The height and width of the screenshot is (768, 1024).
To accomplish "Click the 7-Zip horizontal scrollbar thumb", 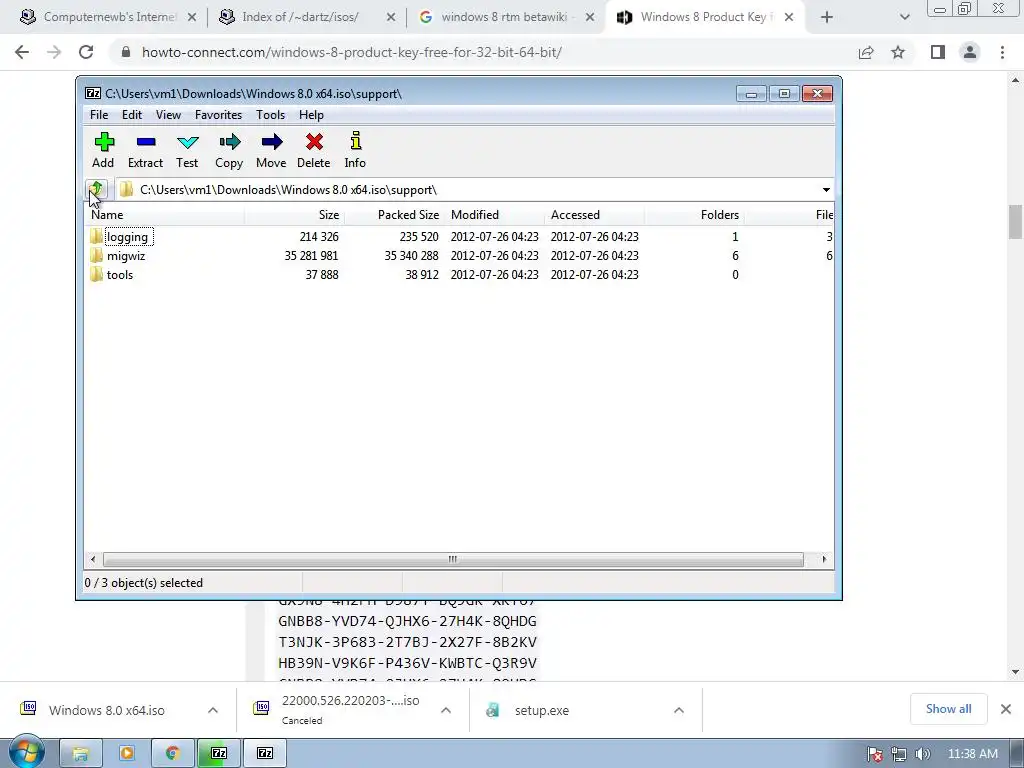I will [453, 560].
